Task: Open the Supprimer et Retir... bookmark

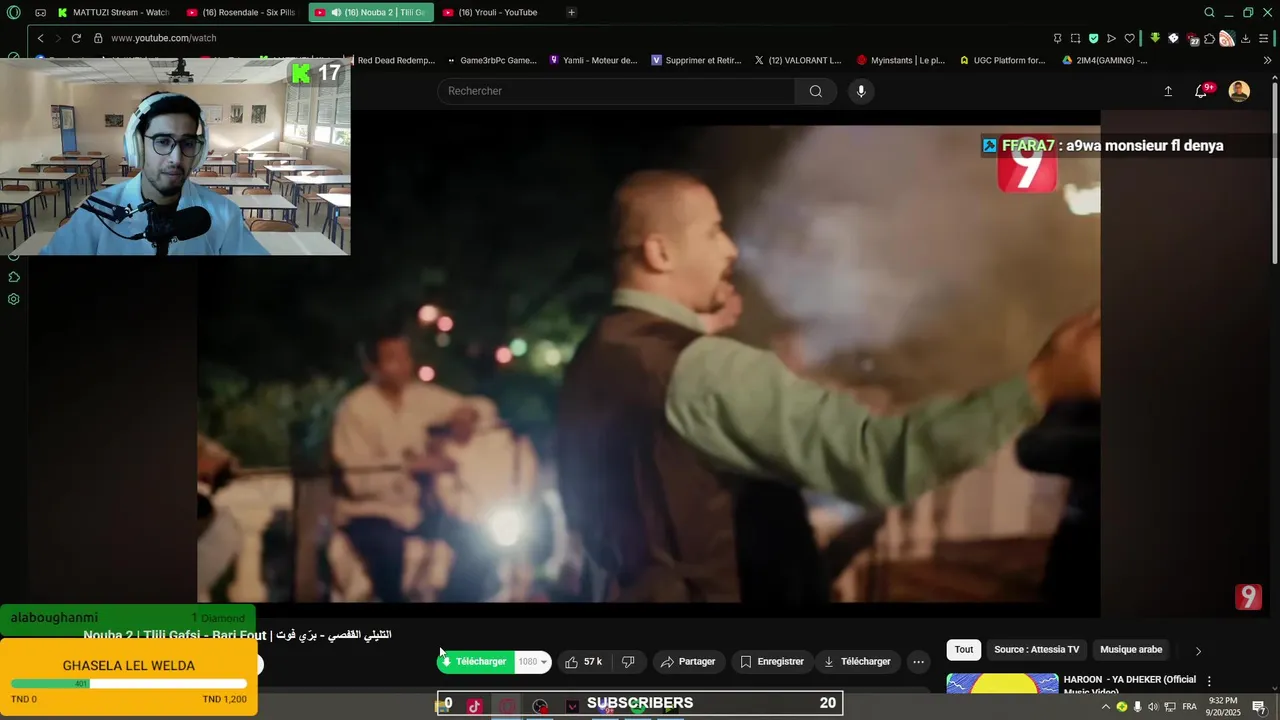Action: [696, 60]
